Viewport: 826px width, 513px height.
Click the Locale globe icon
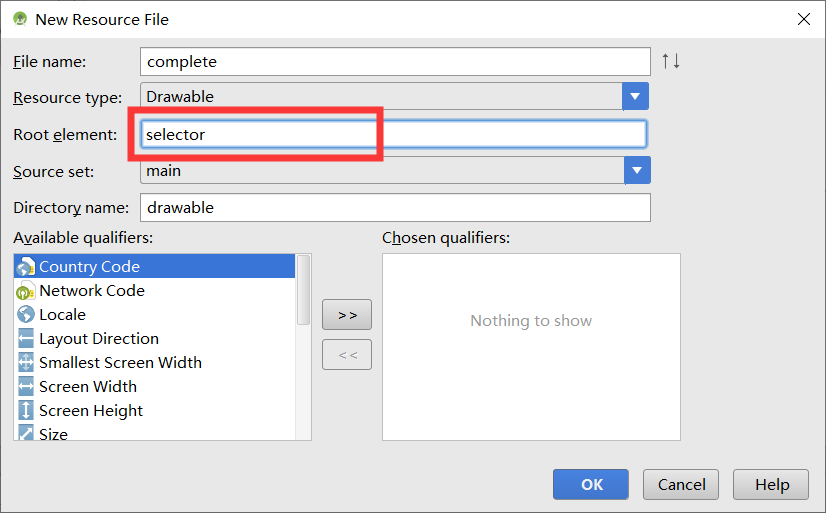pos(26,315)
